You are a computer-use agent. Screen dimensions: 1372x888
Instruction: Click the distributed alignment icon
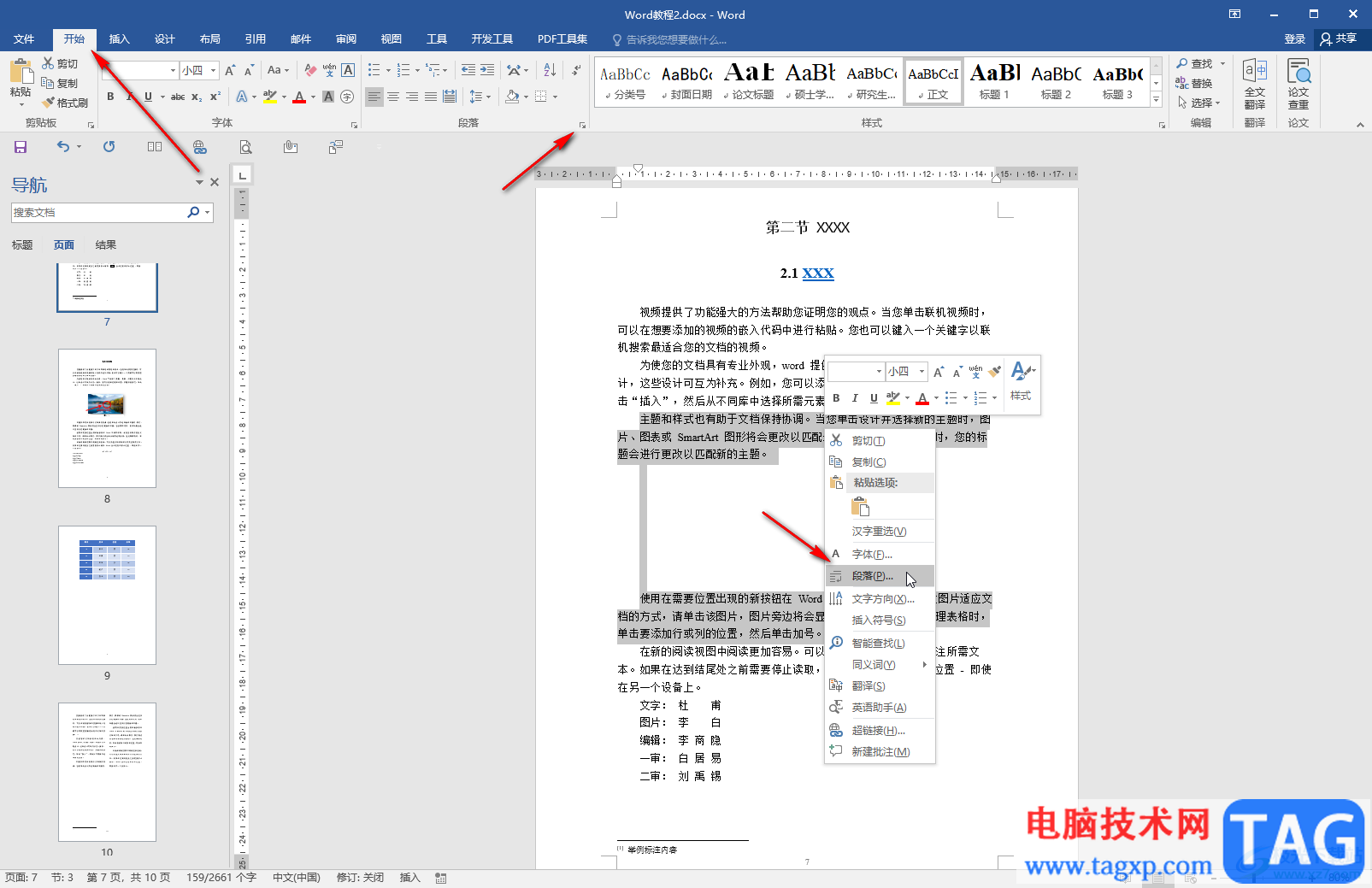click(x=450, y=97)
